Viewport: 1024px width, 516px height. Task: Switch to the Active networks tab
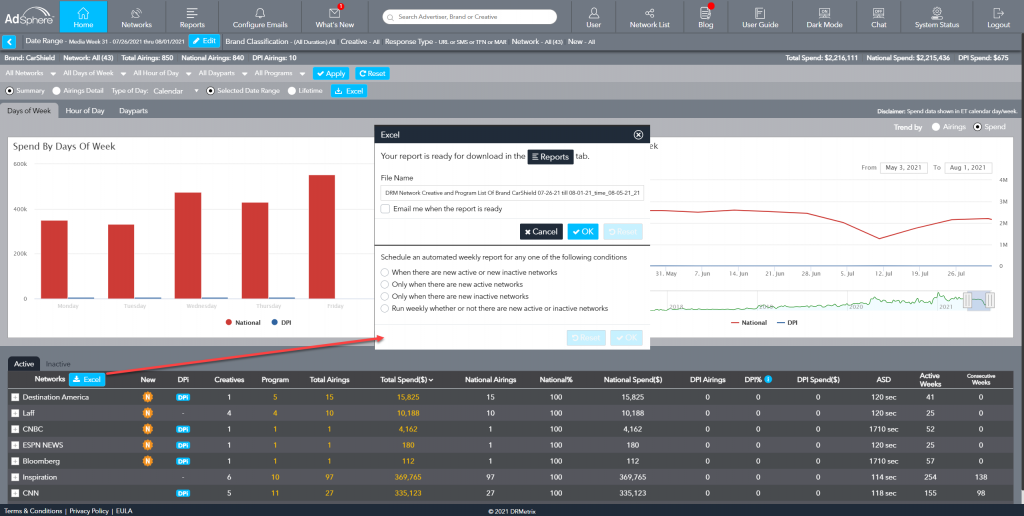point(24,364)
